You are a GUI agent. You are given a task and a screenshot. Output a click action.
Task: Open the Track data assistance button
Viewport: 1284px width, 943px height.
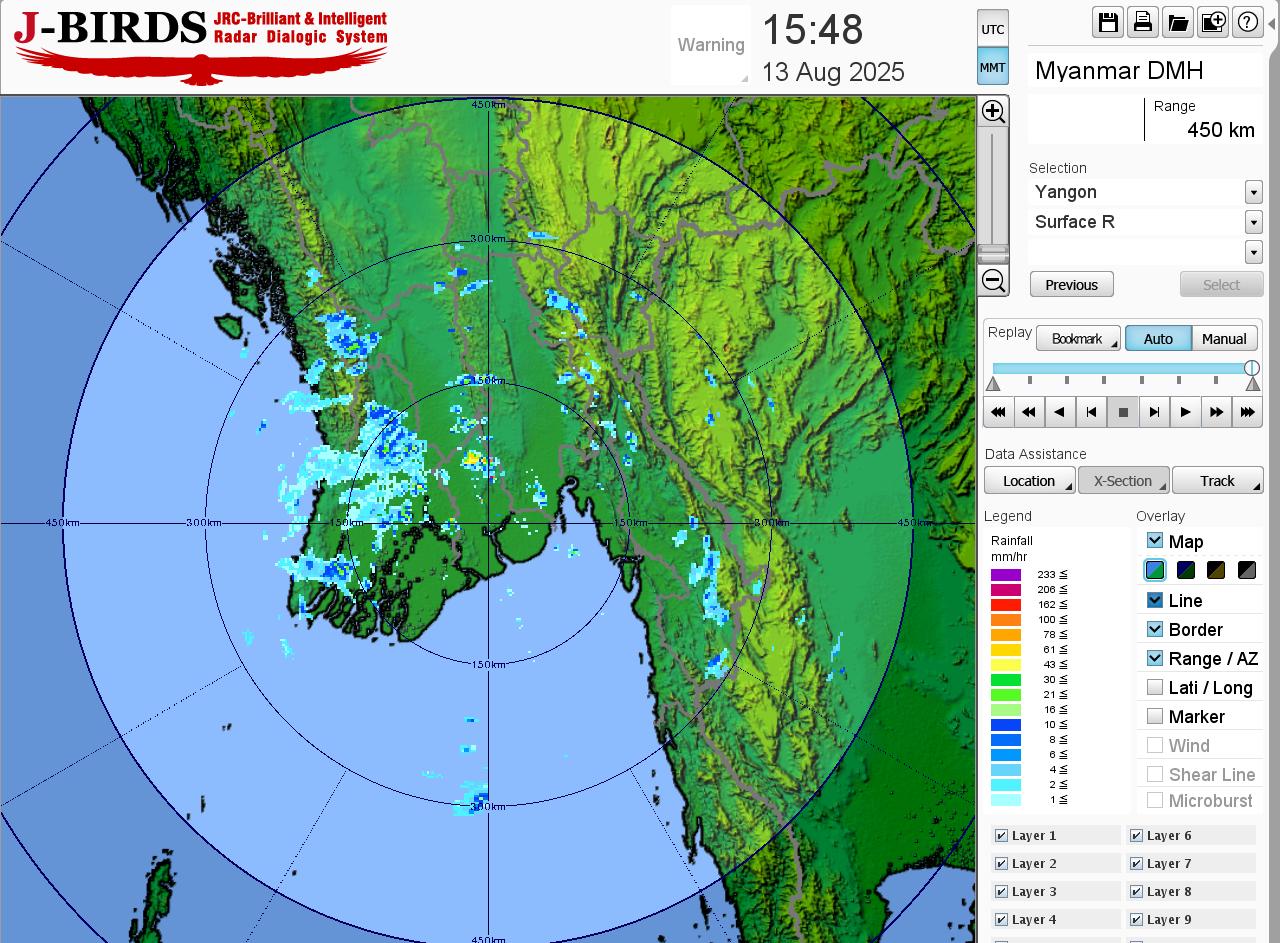coord(1217,481)
